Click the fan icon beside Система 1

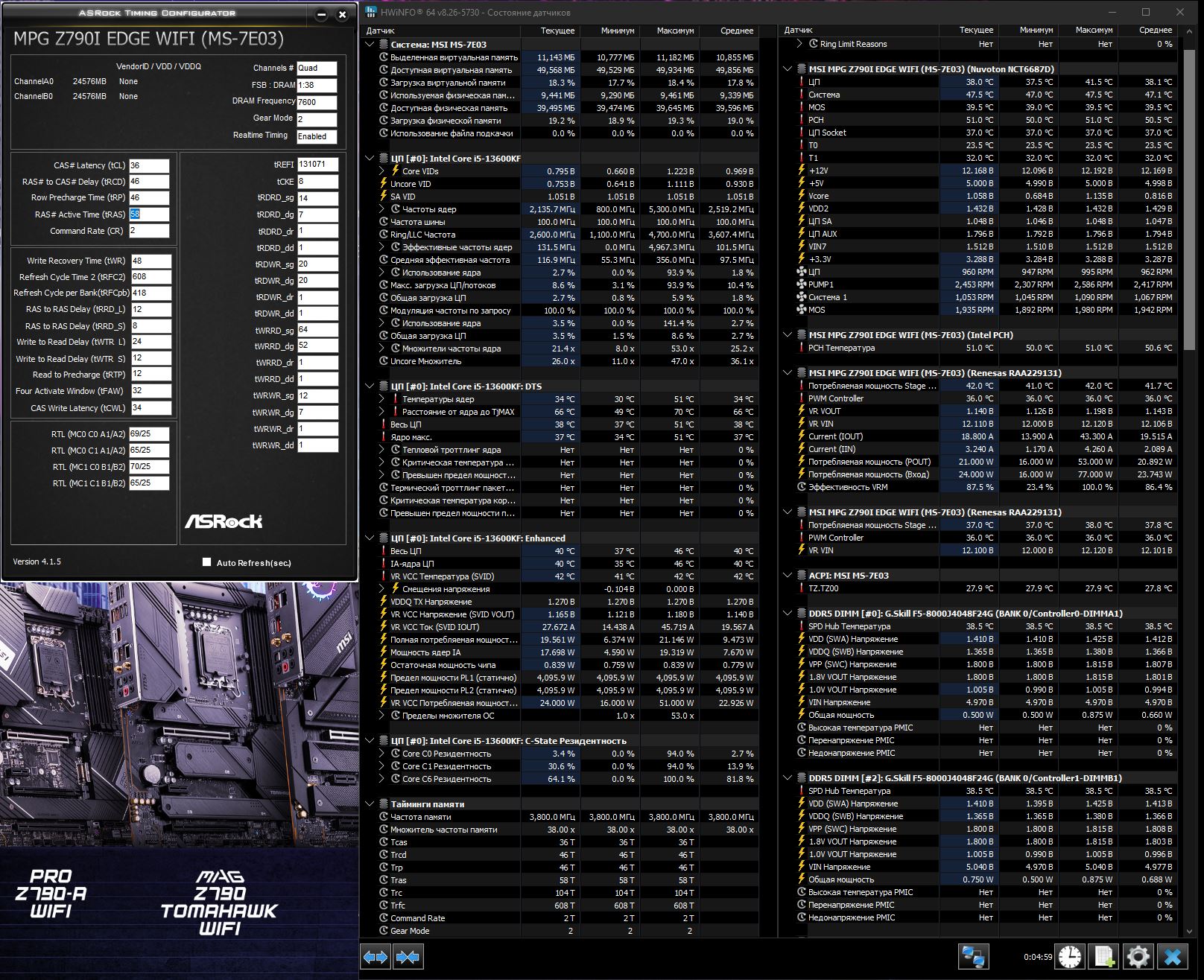tap(802, 297)
